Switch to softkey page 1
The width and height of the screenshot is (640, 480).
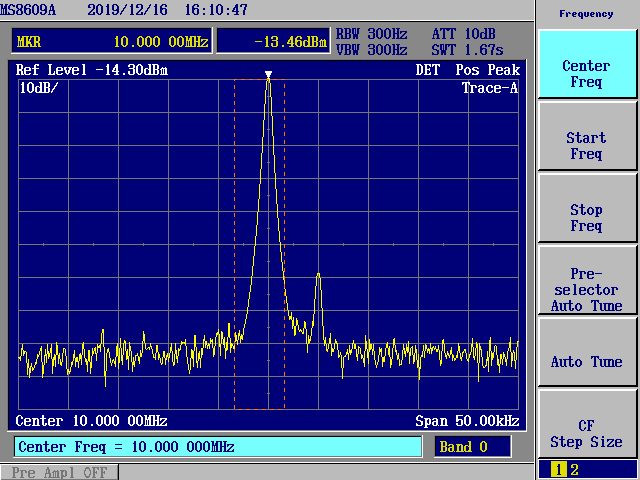[x=558, y=470]
